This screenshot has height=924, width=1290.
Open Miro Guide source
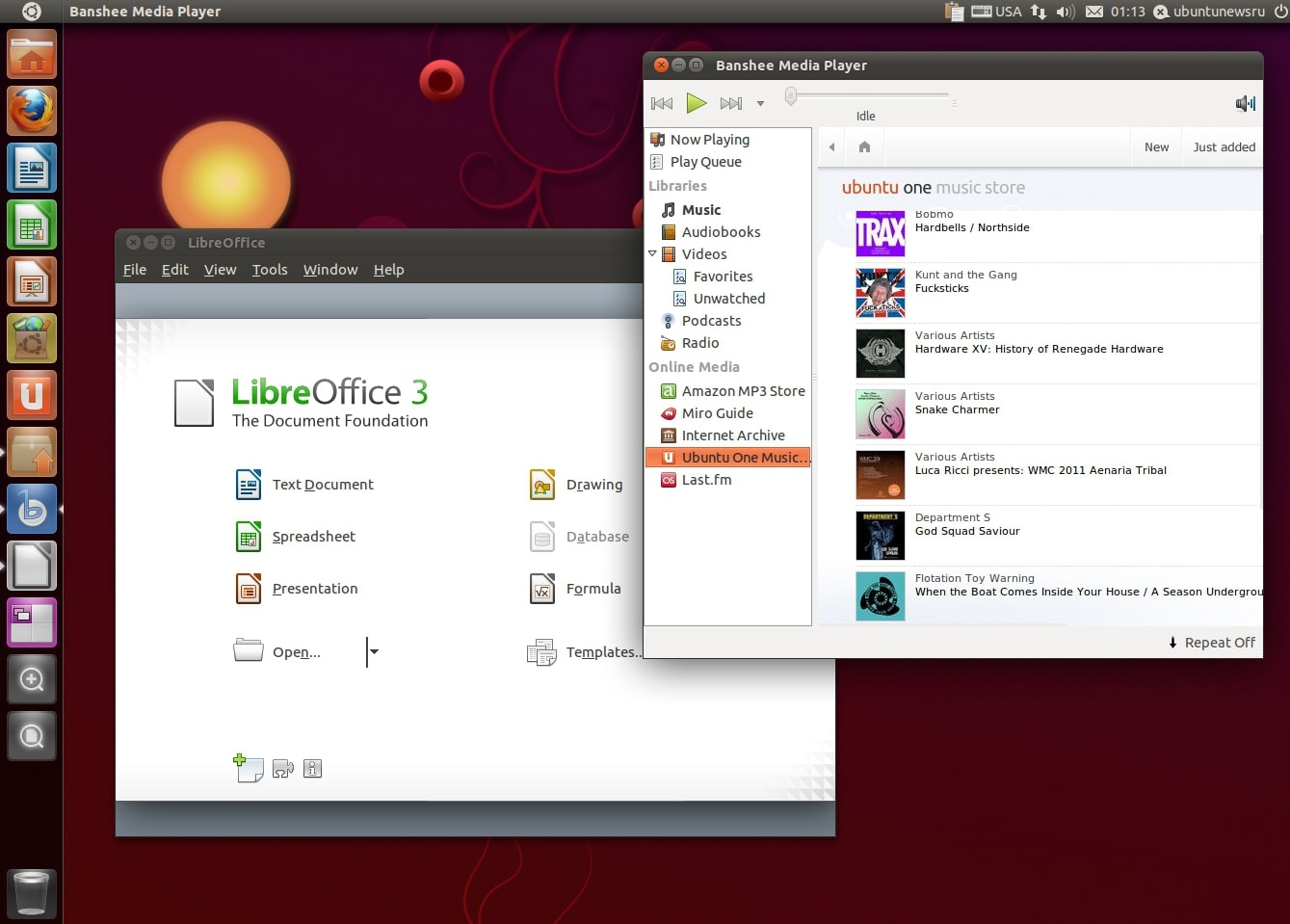pos(728,413)
